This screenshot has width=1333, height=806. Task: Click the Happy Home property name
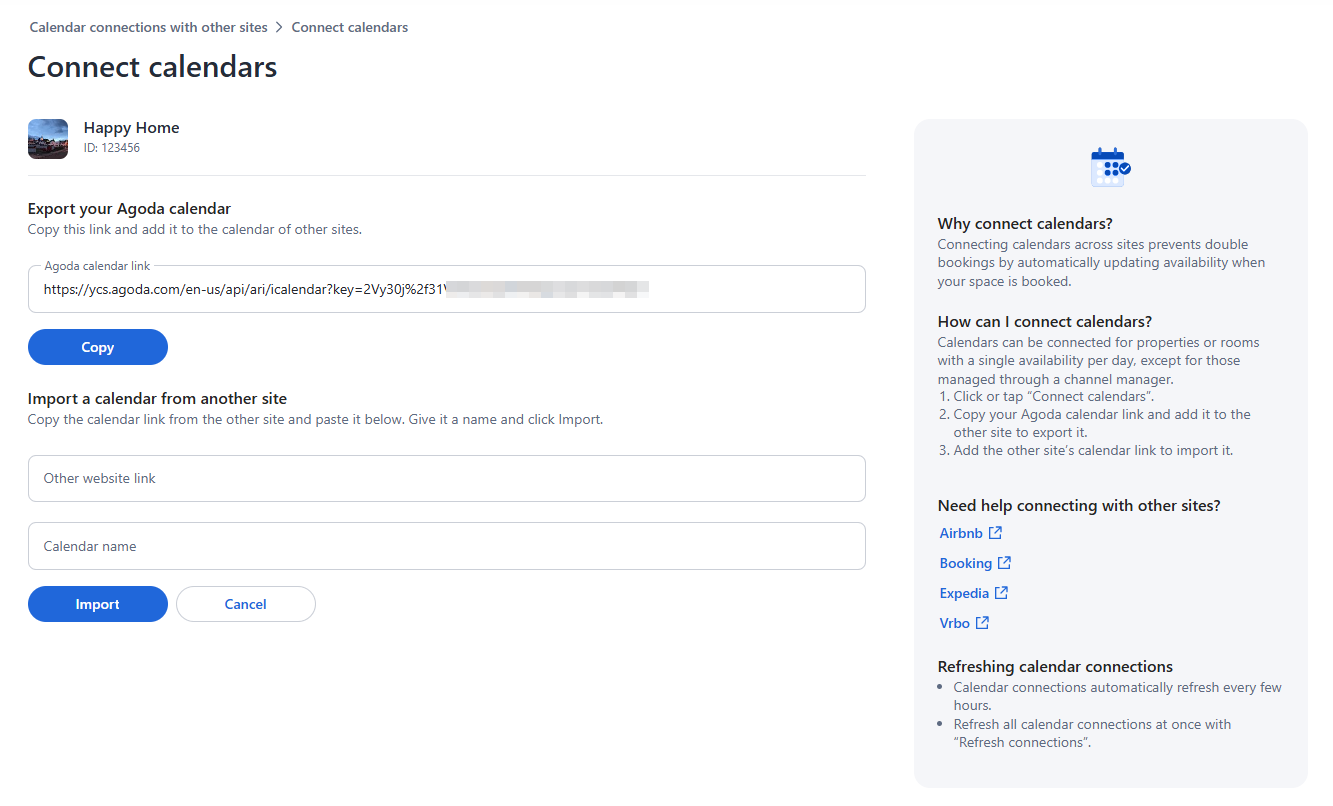pos(131,128)
